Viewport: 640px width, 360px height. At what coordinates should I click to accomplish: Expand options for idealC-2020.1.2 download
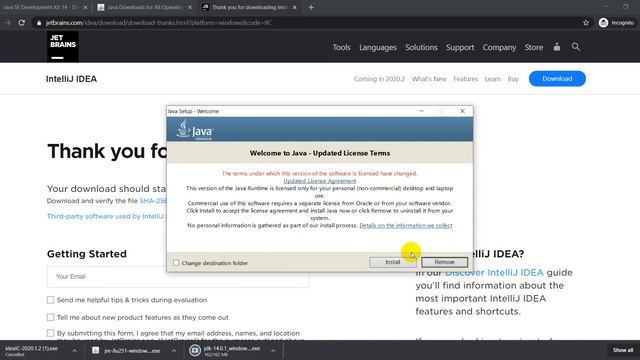click(74, 351)
